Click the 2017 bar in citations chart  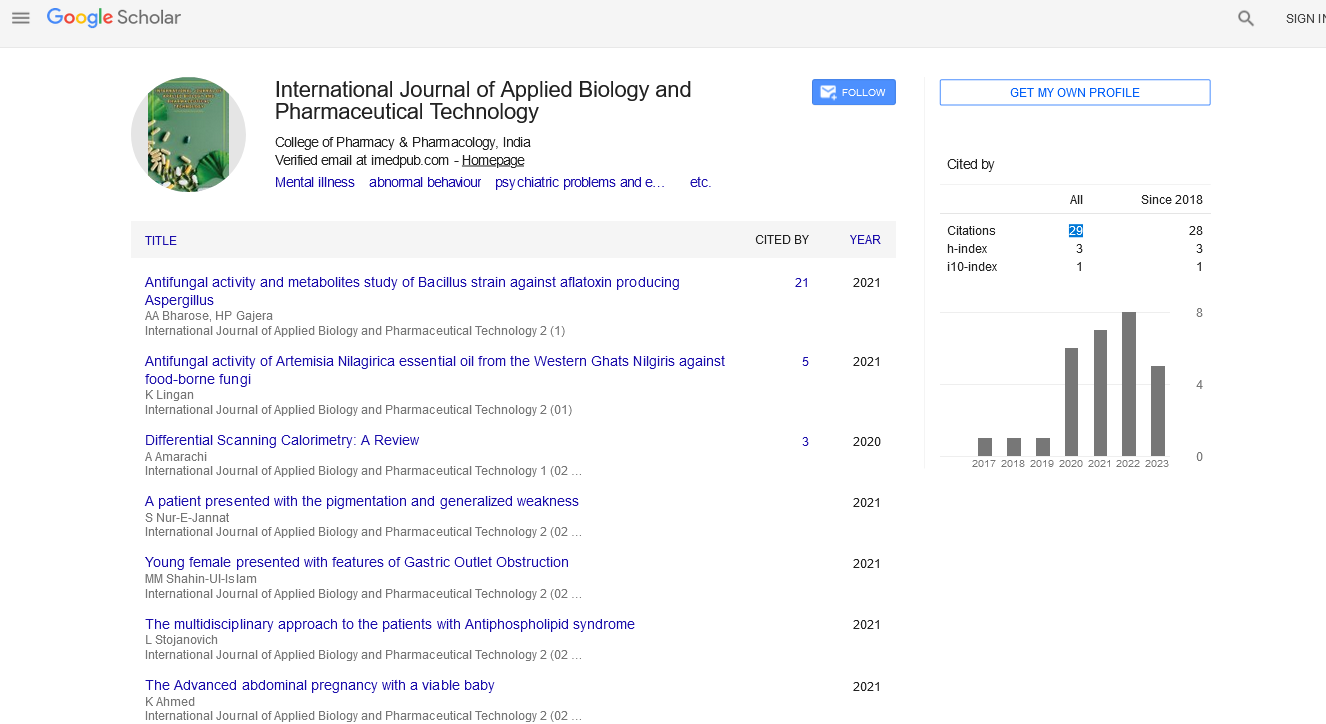pyautogui.click(x=984, y=447)
